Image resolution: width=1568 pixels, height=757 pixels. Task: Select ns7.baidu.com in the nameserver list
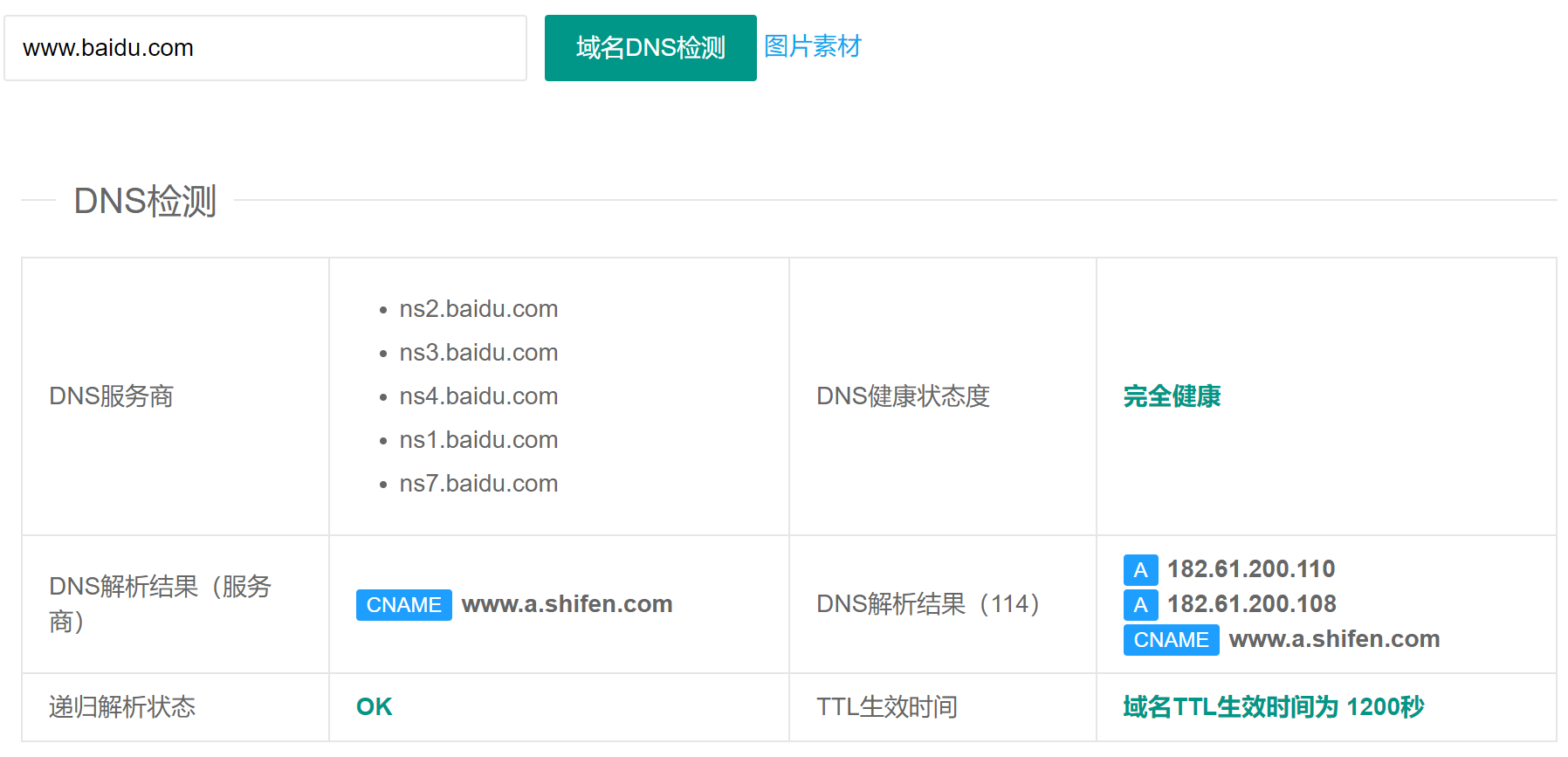point(478,484)
